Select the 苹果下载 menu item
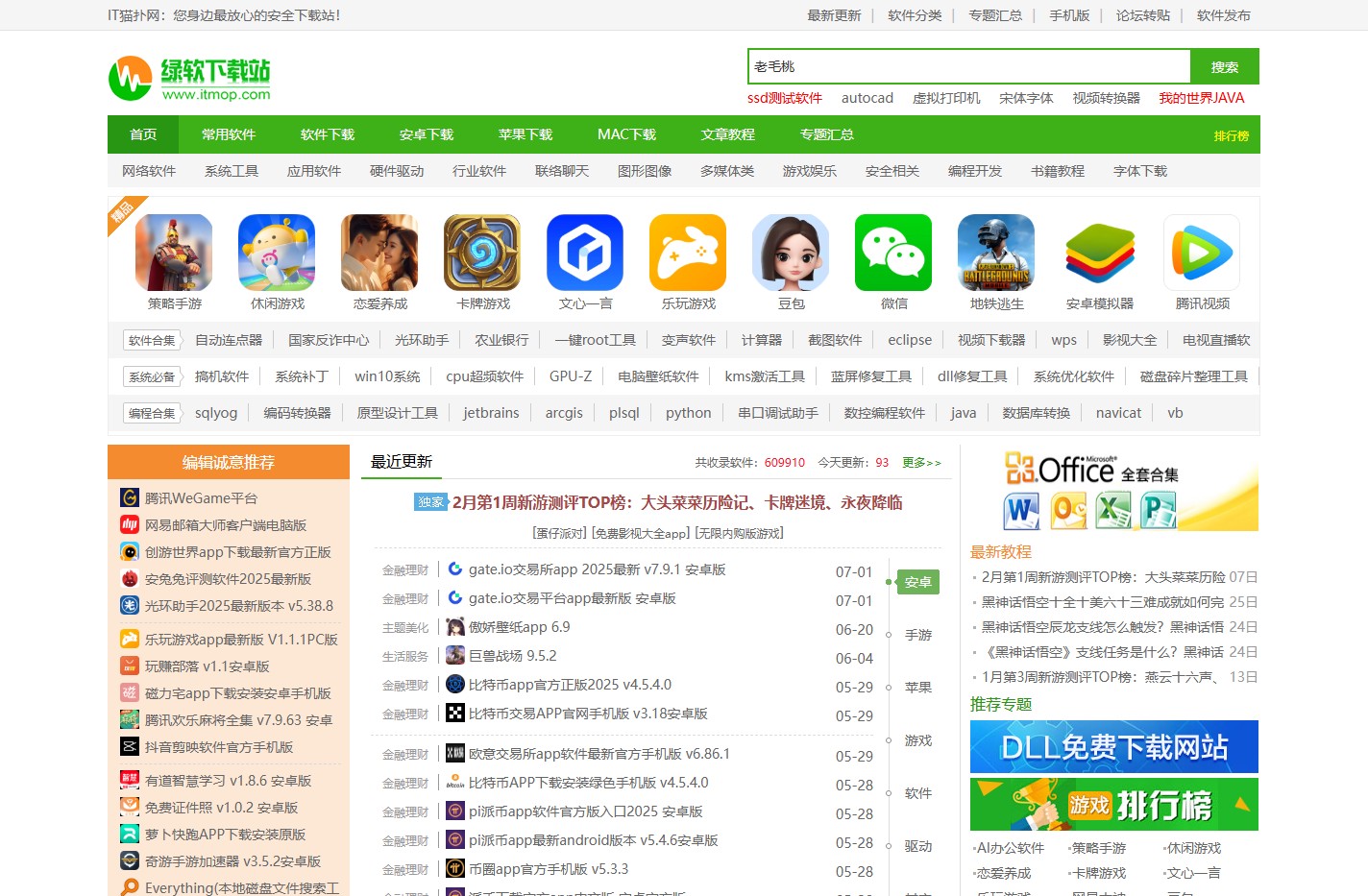The width and height of the screenshot is (1368, 896). [525, 134]
